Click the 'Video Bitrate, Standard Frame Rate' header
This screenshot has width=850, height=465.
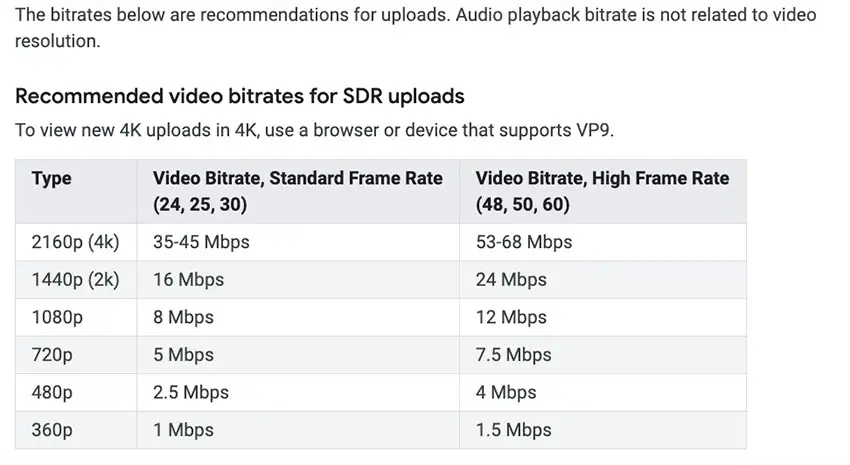(x=298, y=191)
